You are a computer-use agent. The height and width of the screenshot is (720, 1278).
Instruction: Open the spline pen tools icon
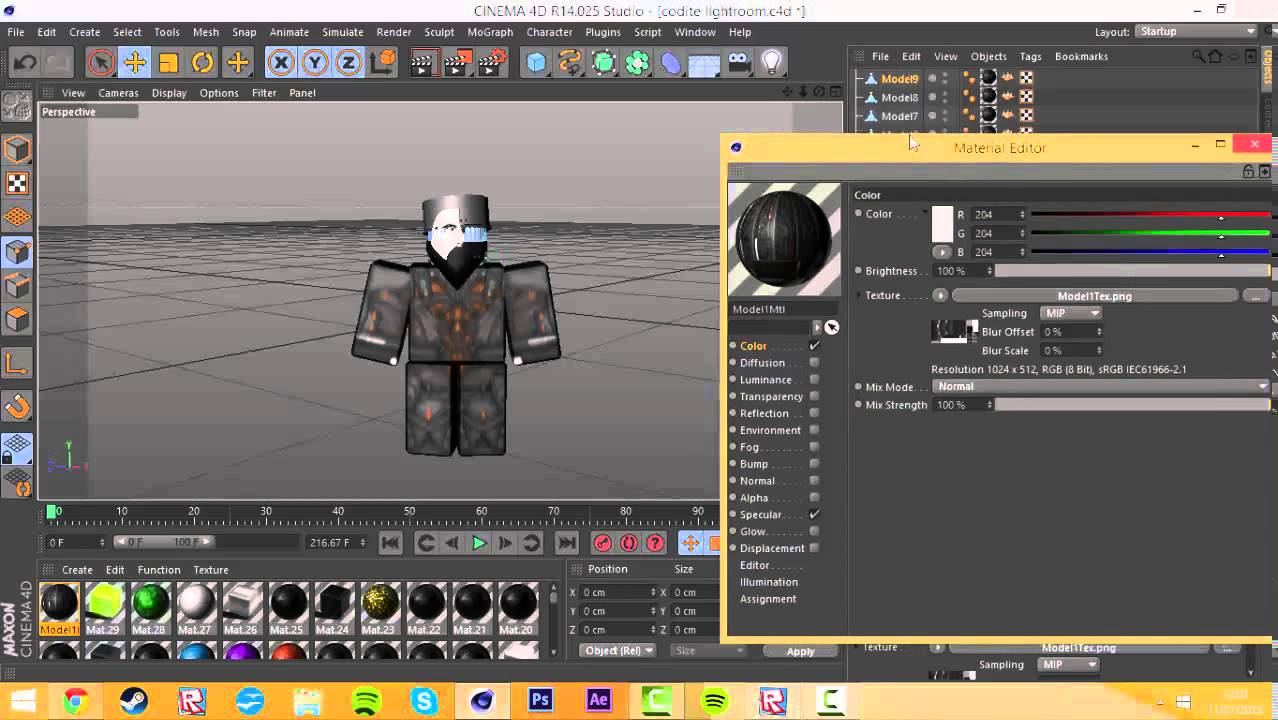570,63
